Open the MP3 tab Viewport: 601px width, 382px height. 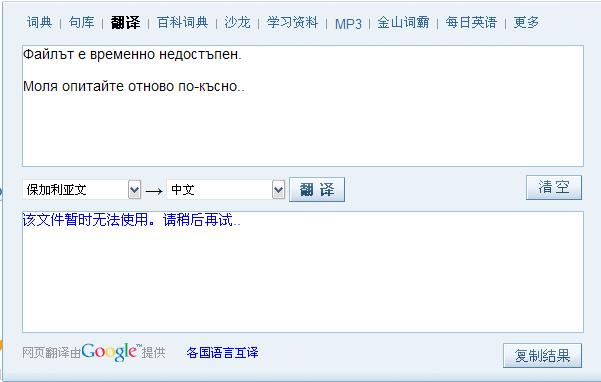[x=348, y=24]
